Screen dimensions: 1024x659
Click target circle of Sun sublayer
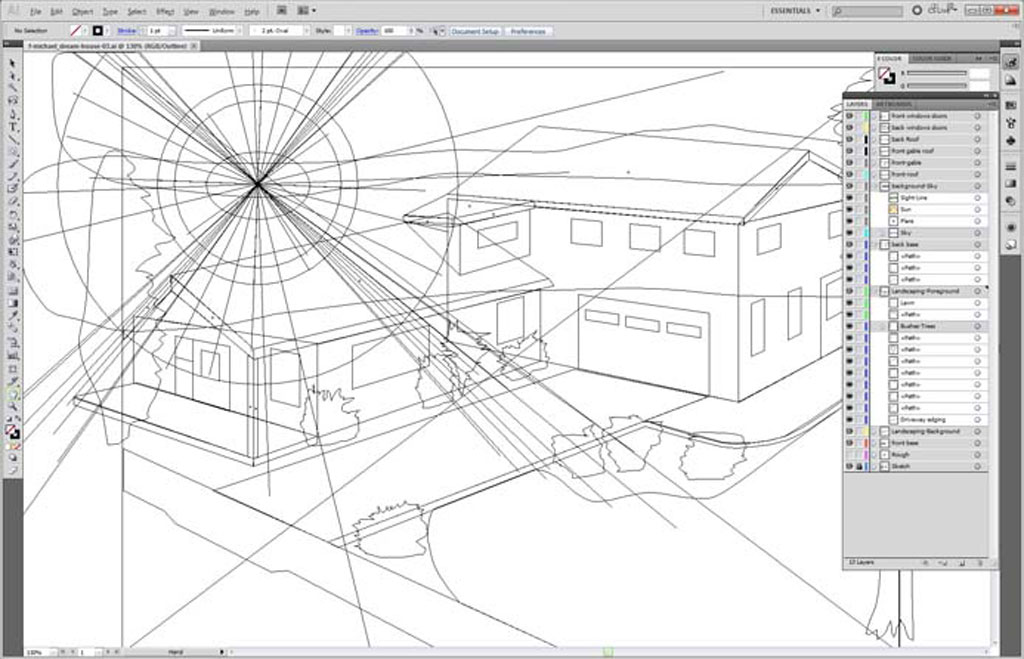point(977,209)
